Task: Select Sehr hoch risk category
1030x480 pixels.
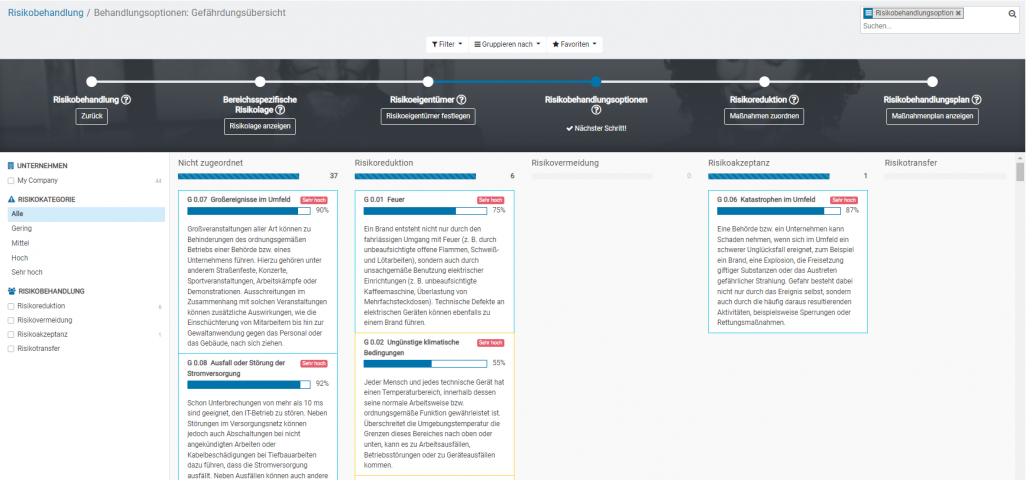Action: 27,272
